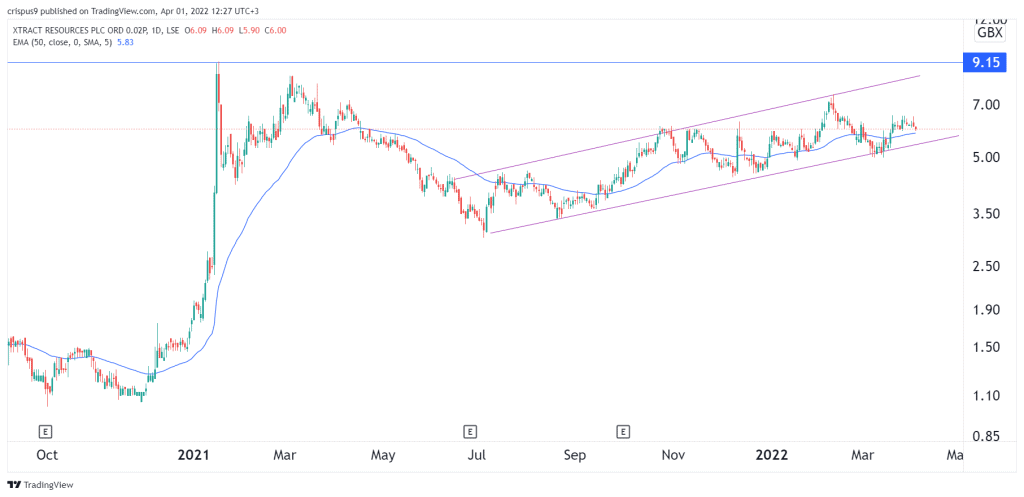Click the 2022 label on time axis
This screenshot has height=497, width=1024.
tap(771, 454)
